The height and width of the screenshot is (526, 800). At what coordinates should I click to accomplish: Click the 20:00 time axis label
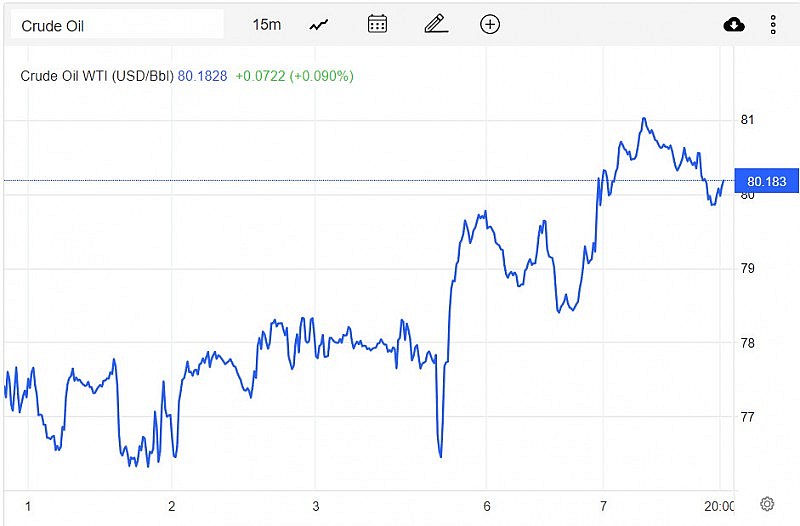[x=719, y=505]
